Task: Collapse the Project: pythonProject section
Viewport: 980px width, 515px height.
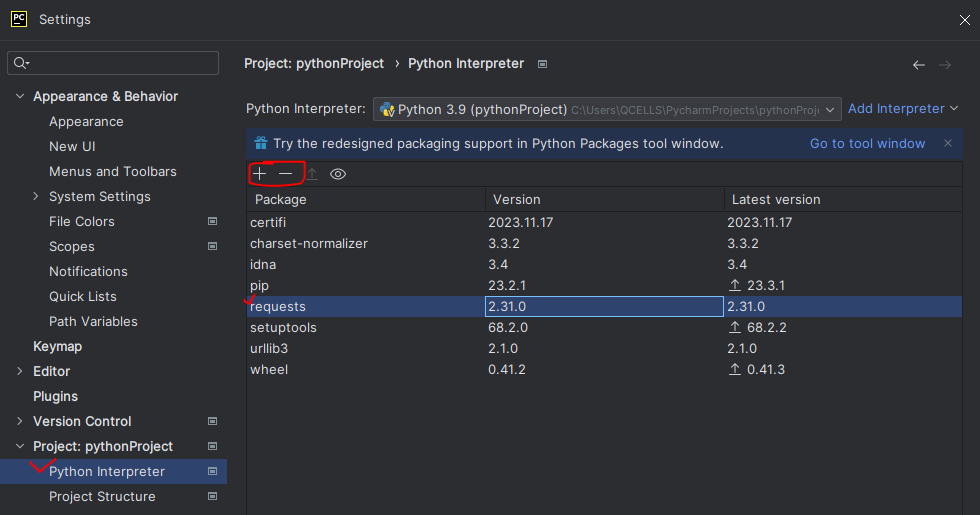Action: pos(20,446)
